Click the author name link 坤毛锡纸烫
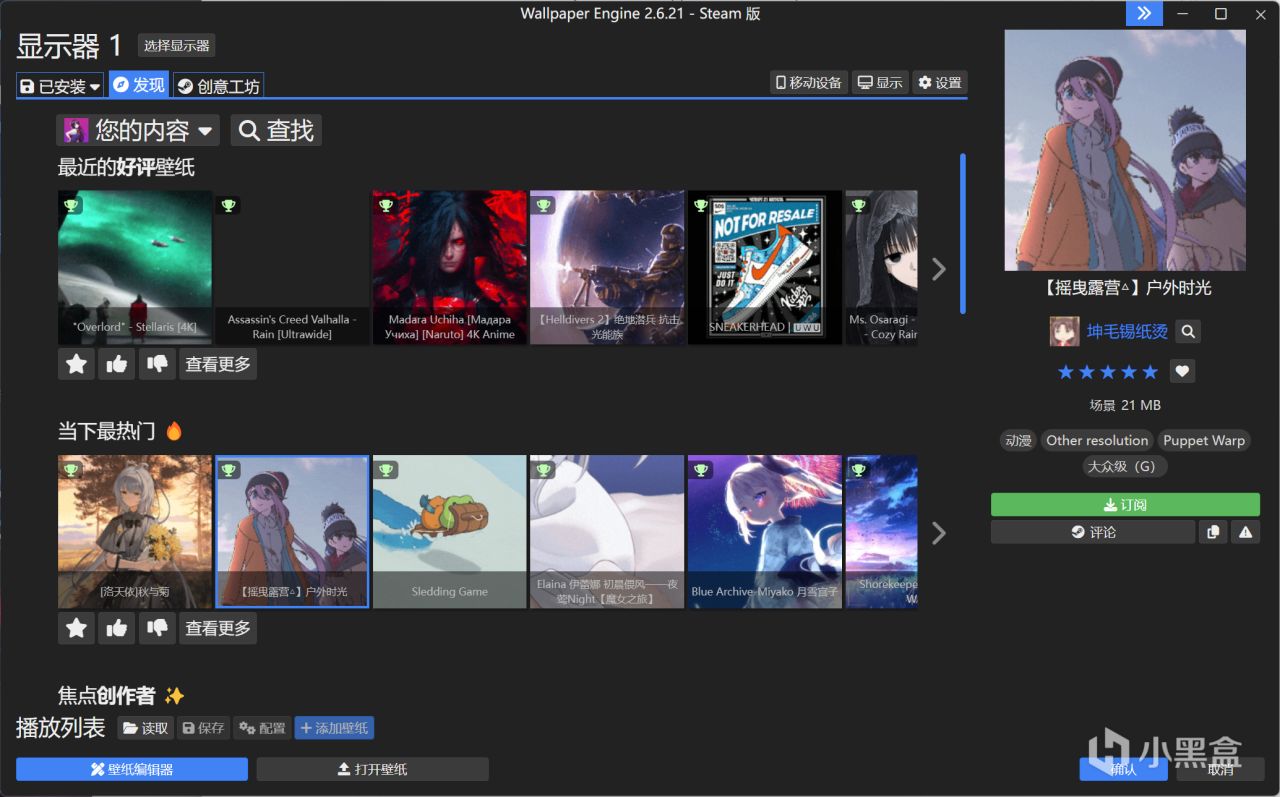Viewport: 1280px width, 797px height. [x=1127, y=331]
